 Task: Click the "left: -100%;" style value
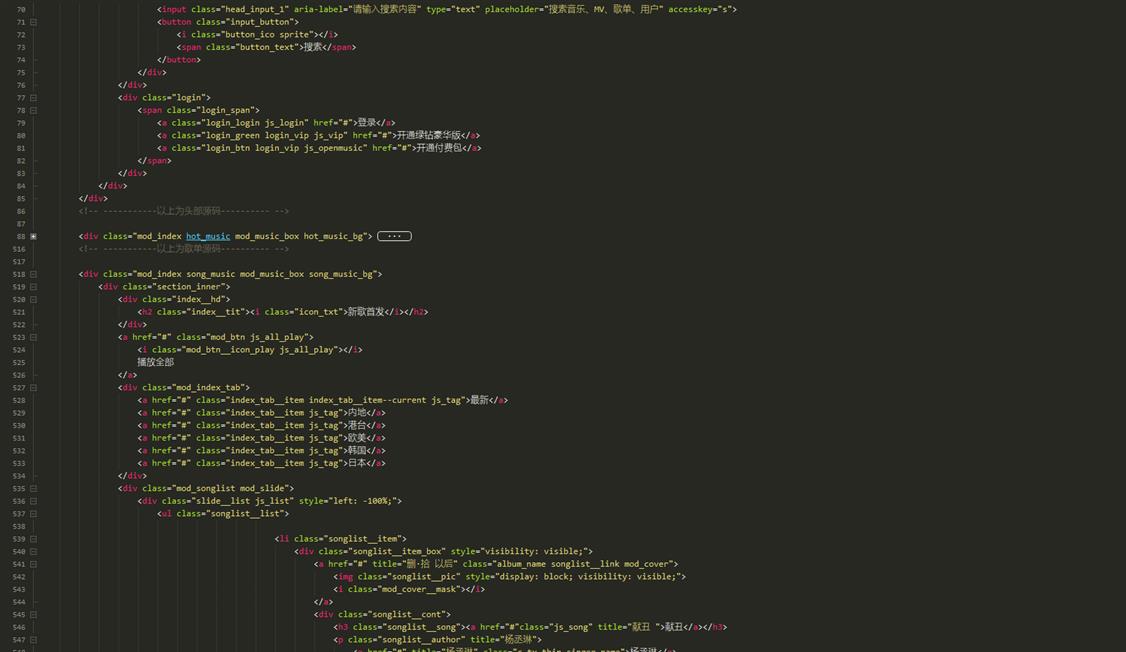coord(360,501)
